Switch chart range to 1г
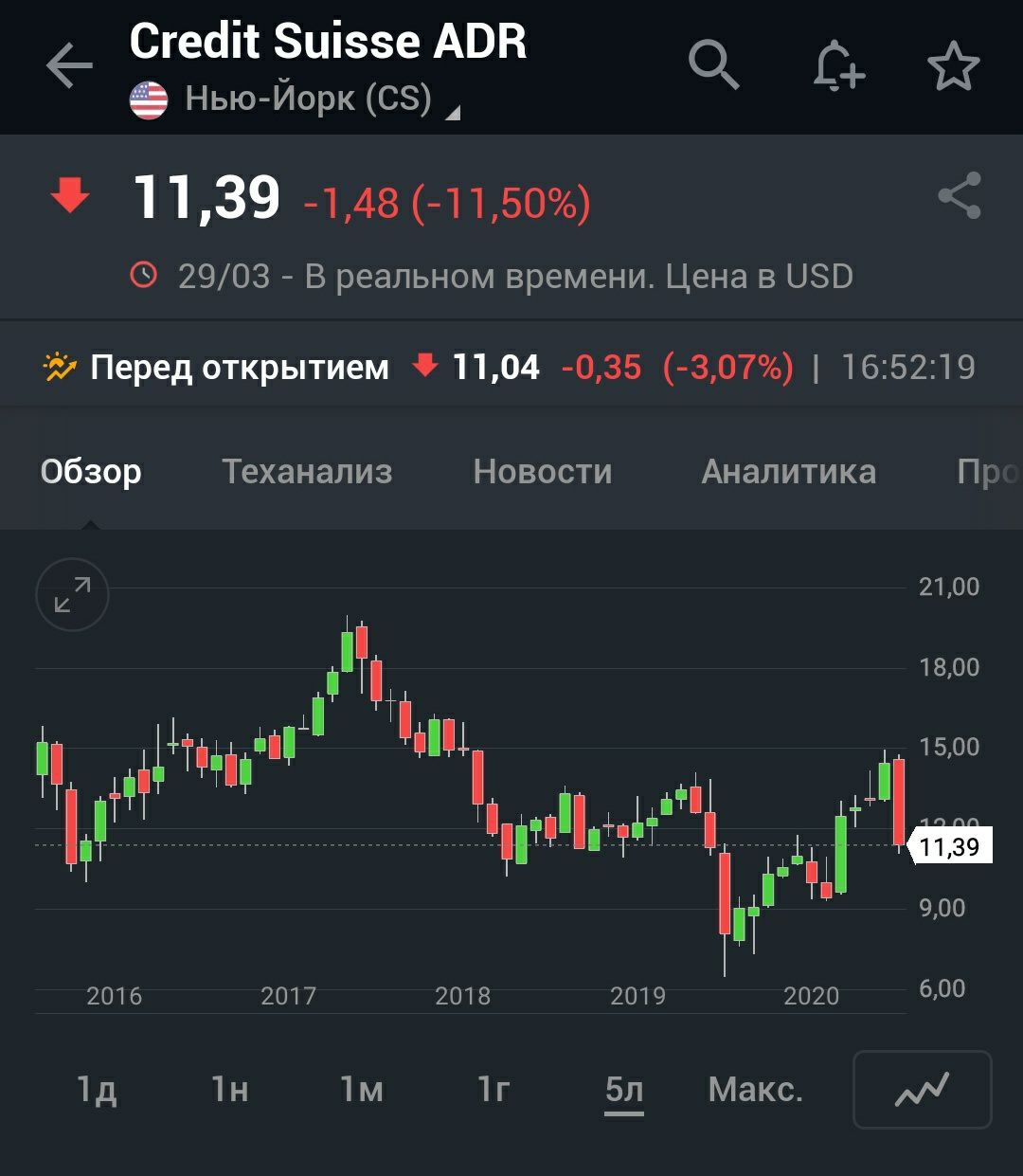This screenshot has height=1176, width=1023. (494, 1090)
